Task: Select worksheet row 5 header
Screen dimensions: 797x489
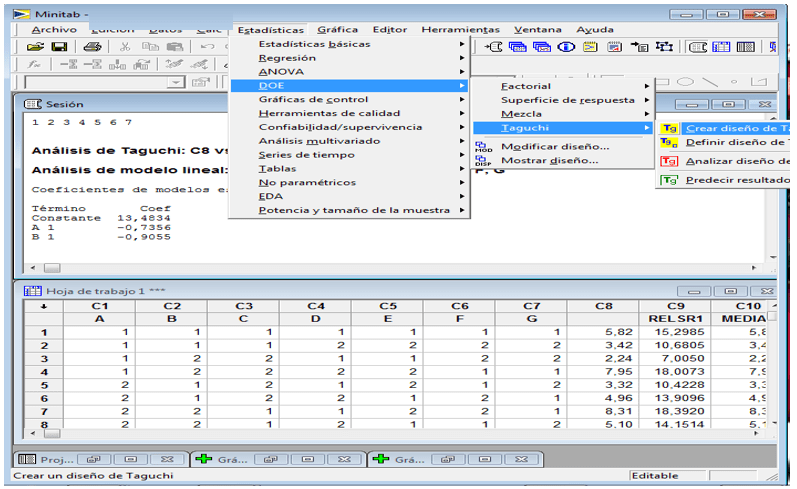Action: (44, 385)
